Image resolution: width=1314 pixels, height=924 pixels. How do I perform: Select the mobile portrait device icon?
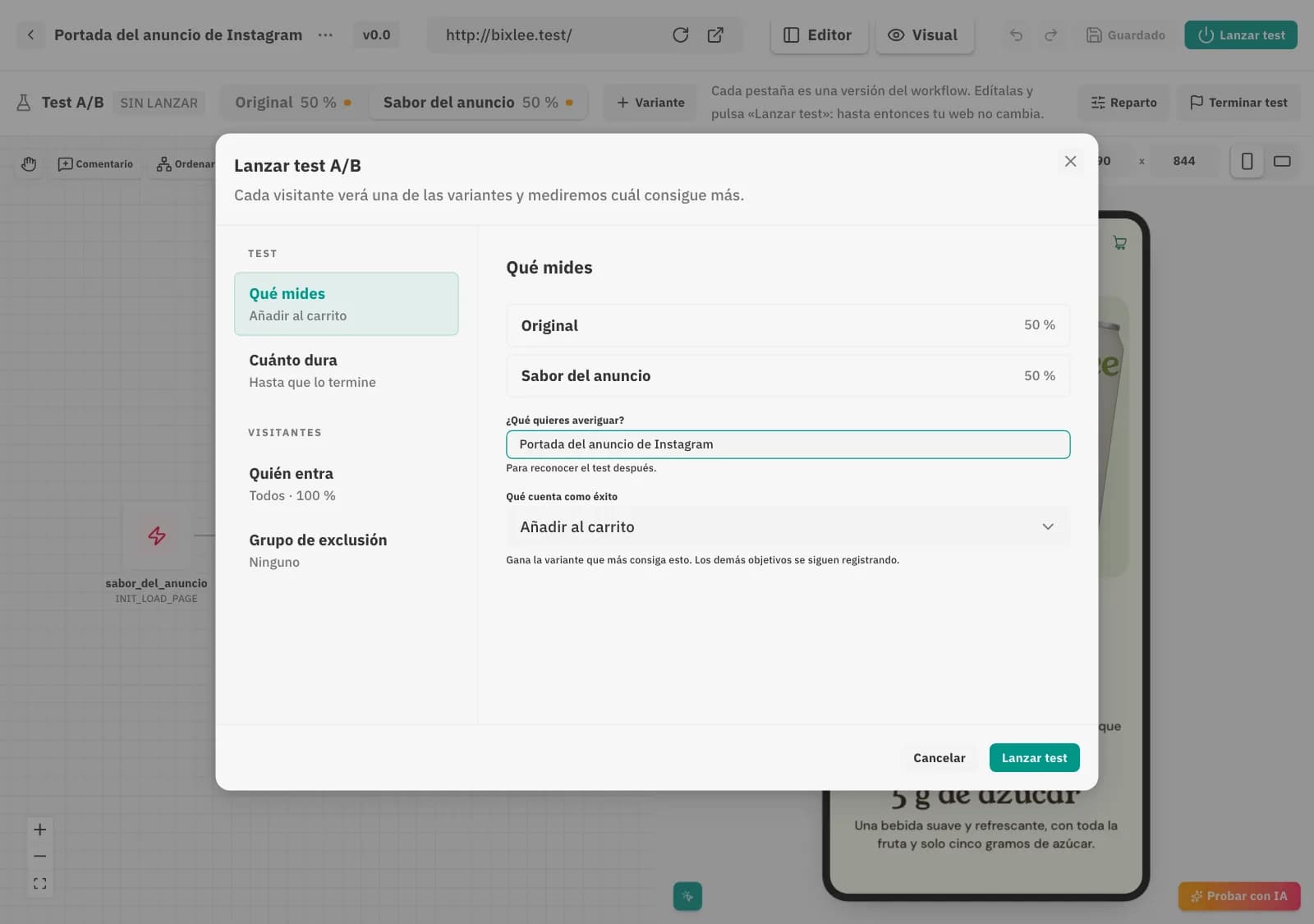click(1247, 161)
